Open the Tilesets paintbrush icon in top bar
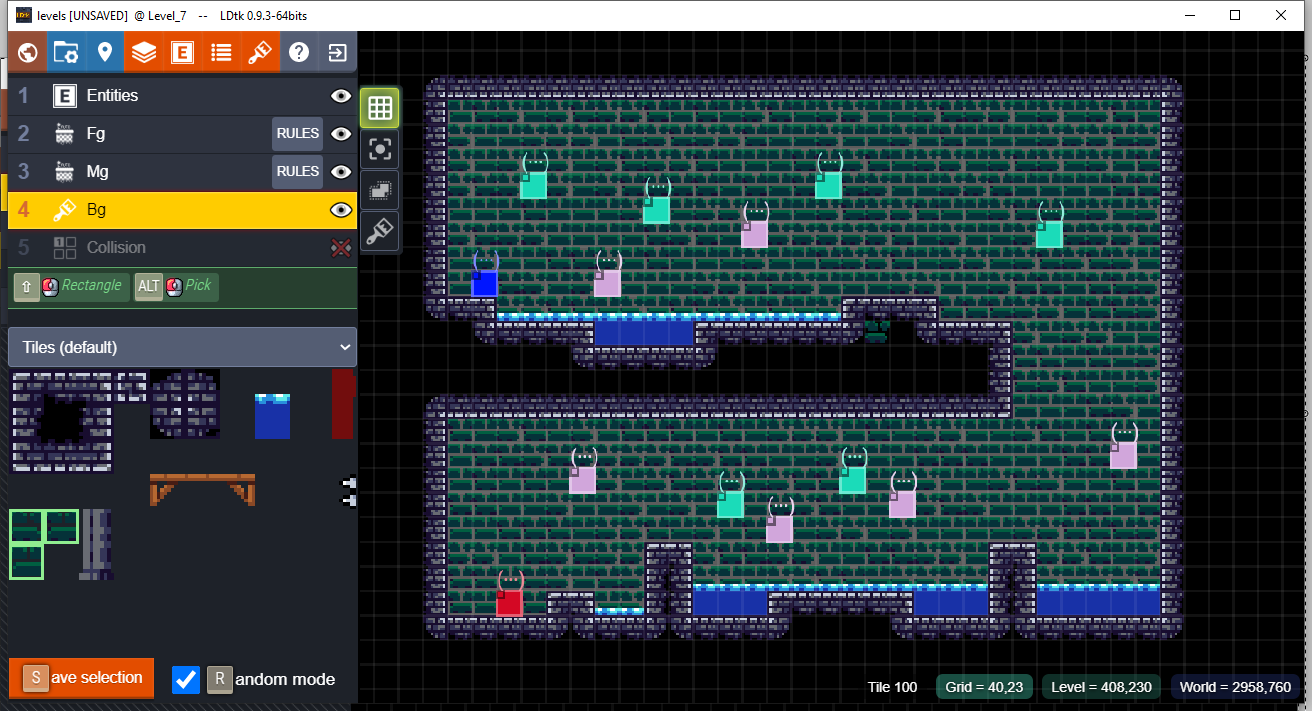 coord(260,52)
